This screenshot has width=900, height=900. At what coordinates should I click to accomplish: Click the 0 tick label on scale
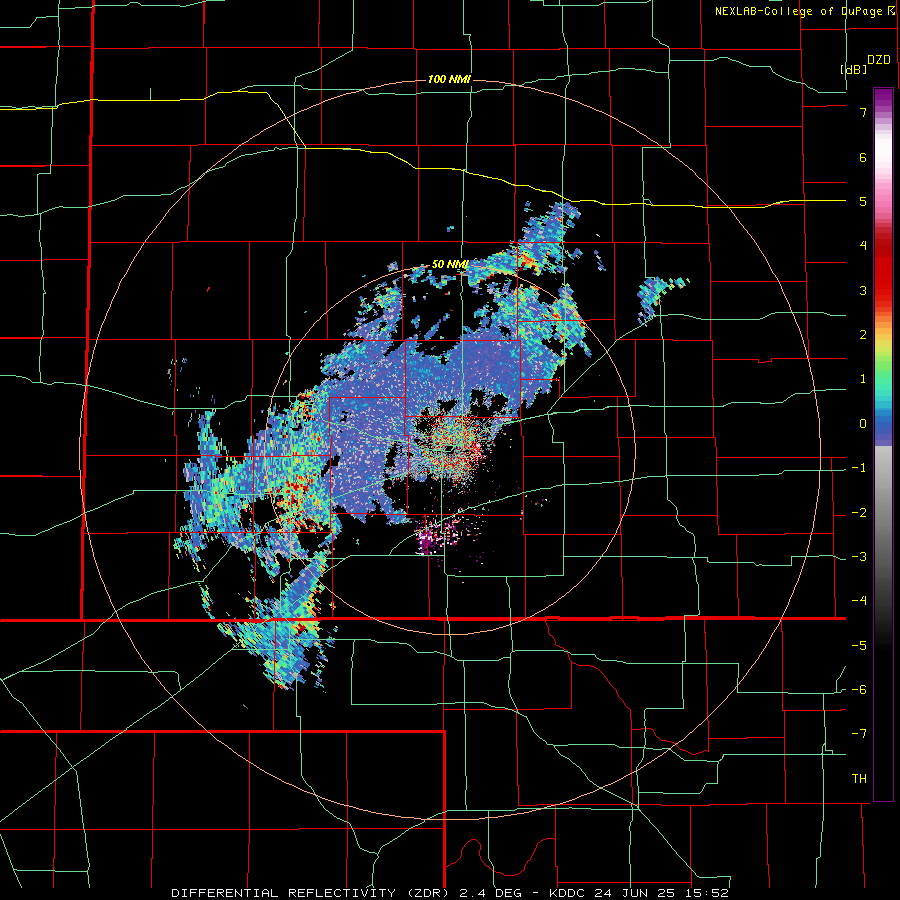(863, 424)
